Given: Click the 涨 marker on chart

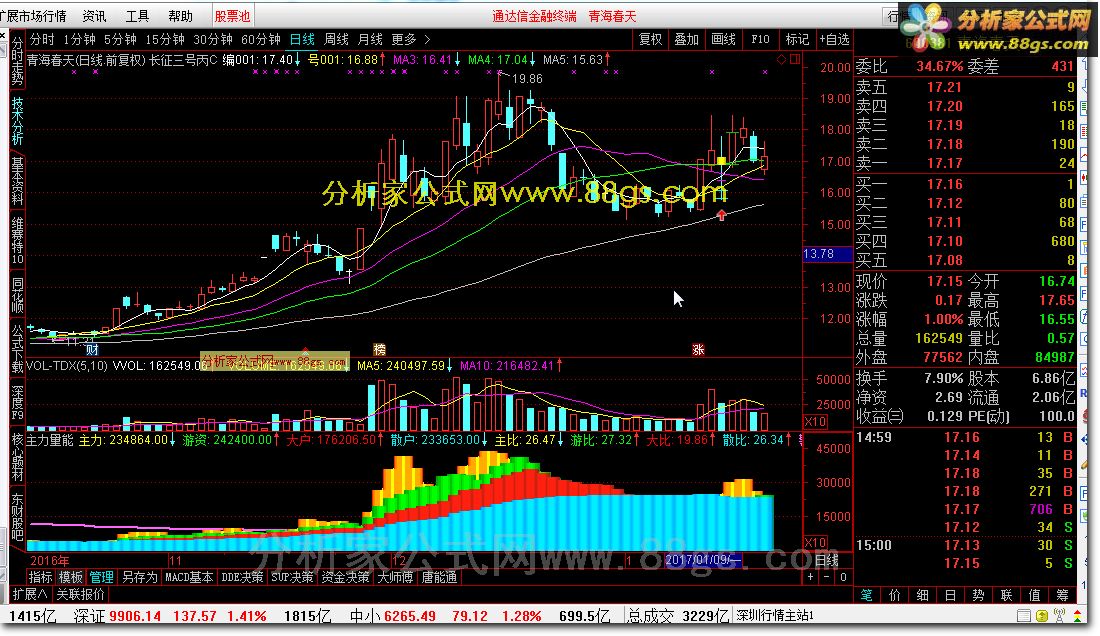Looking at the screenshot, I should point(698,349).
